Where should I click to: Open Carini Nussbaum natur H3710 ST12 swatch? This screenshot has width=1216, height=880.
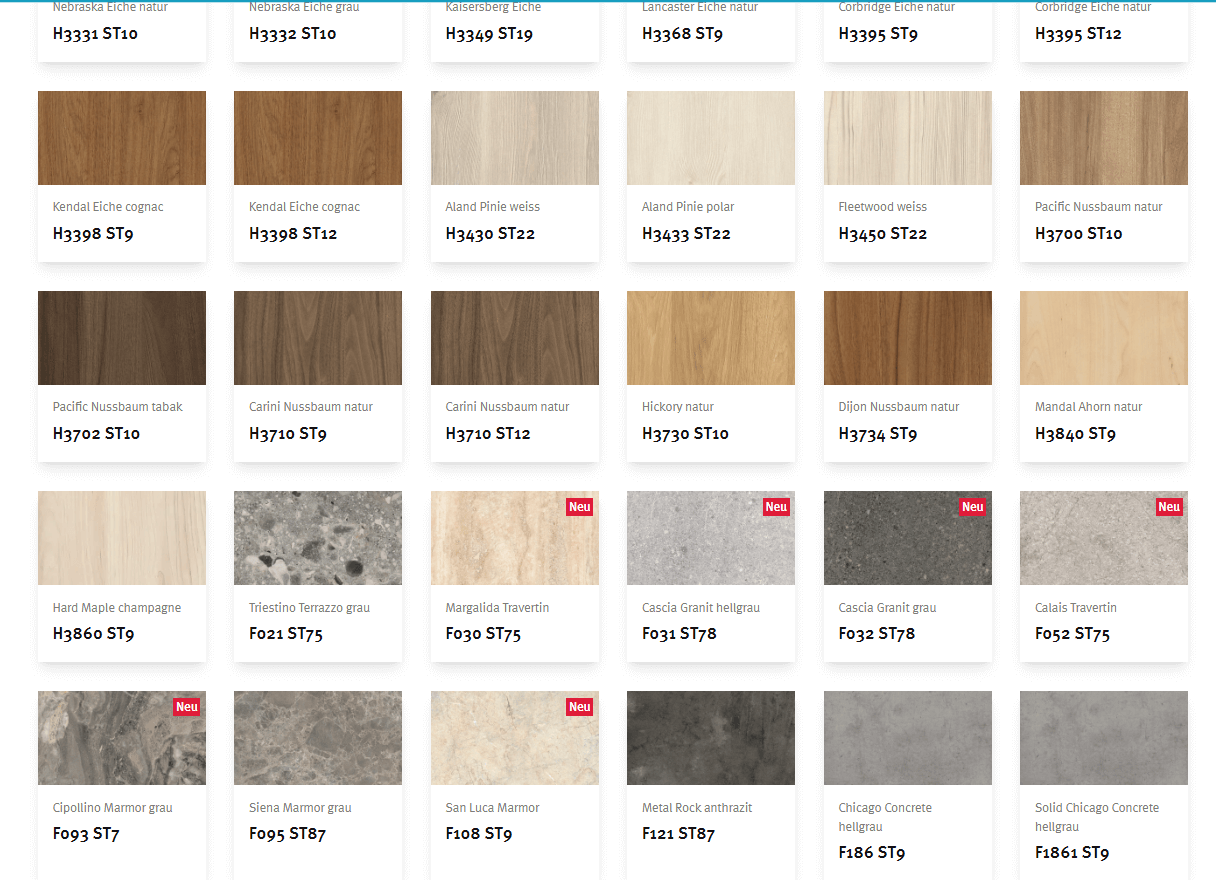[x=515, y=338]
